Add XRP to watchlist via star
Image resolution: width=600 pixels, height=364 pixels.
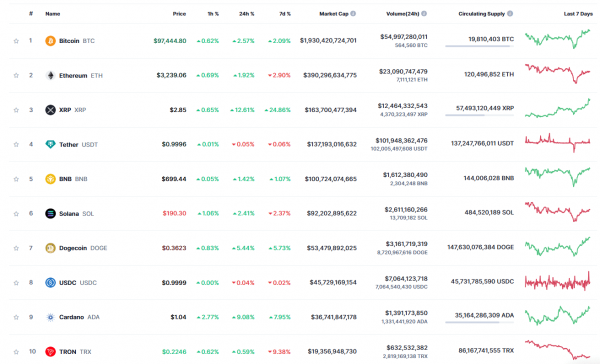[16, 110]
